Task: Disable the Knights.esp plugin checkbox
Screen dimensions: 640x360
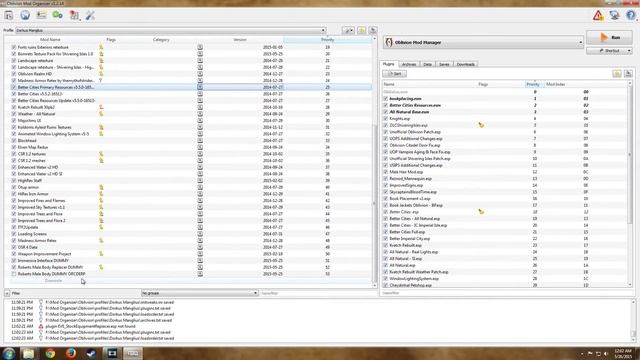Action: [385, 119]
